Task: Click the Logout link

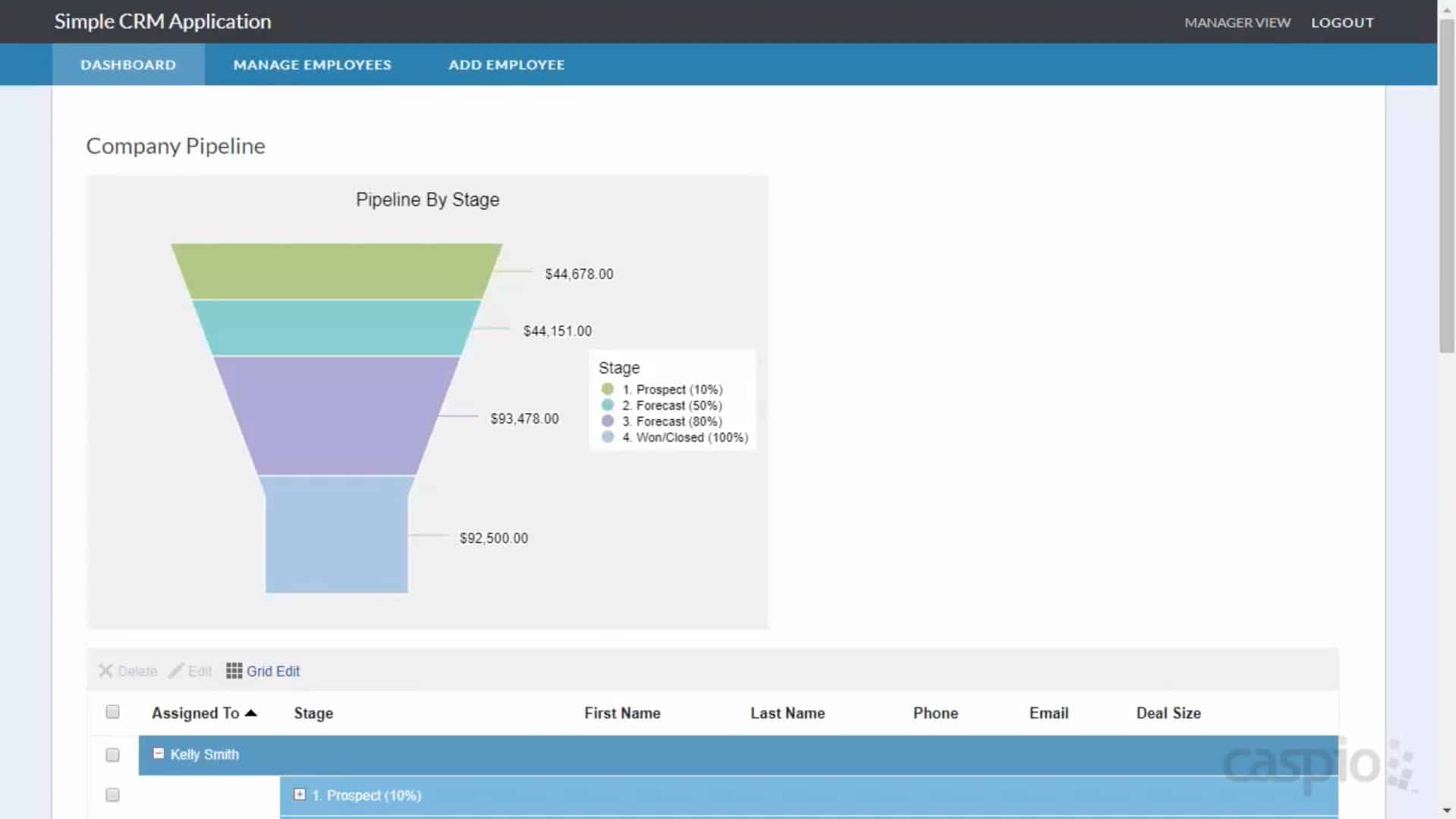Action: pyautogui.click(x=1341, y=23)
